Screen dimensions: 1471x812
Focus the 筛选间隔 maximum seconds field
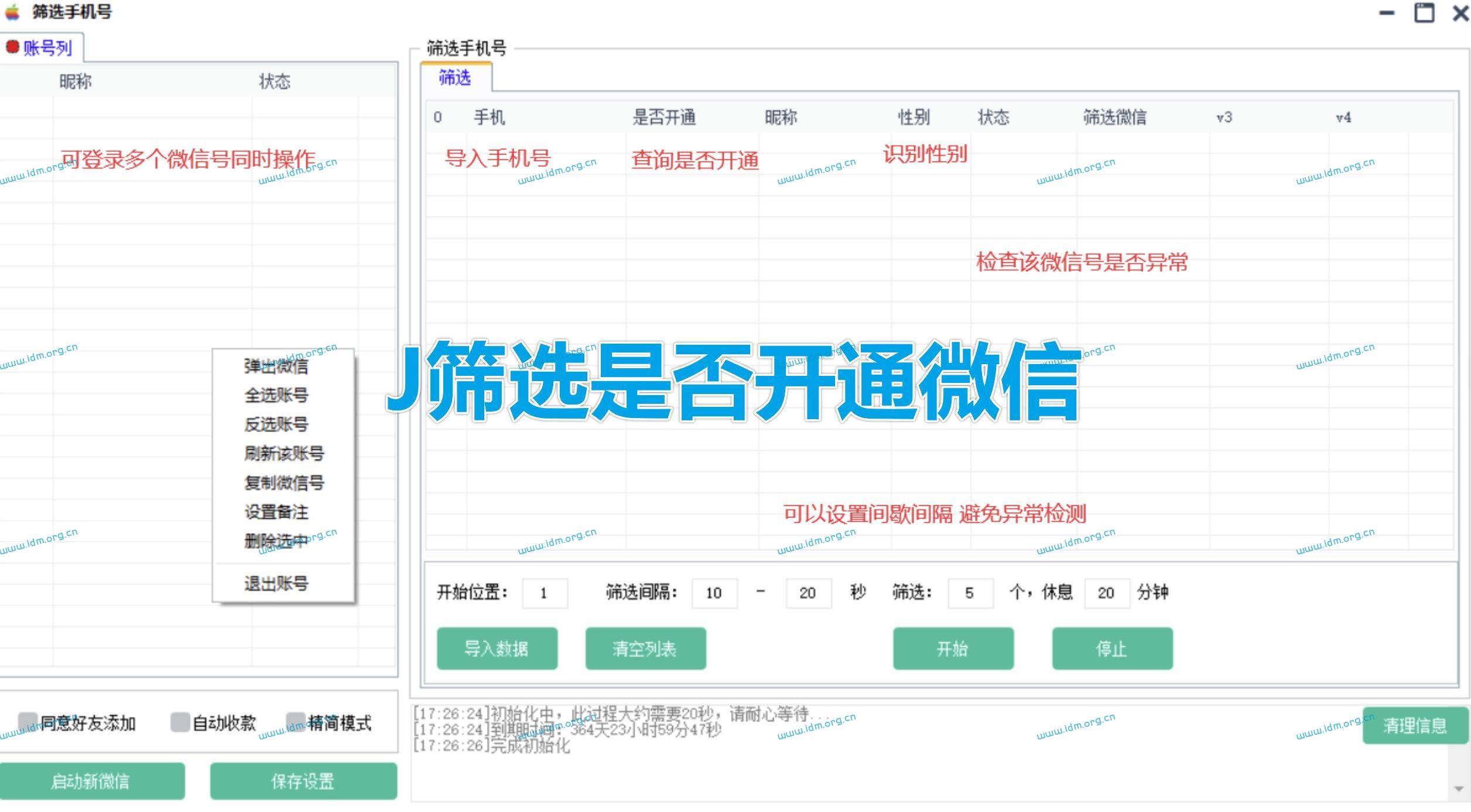point(808,593)
